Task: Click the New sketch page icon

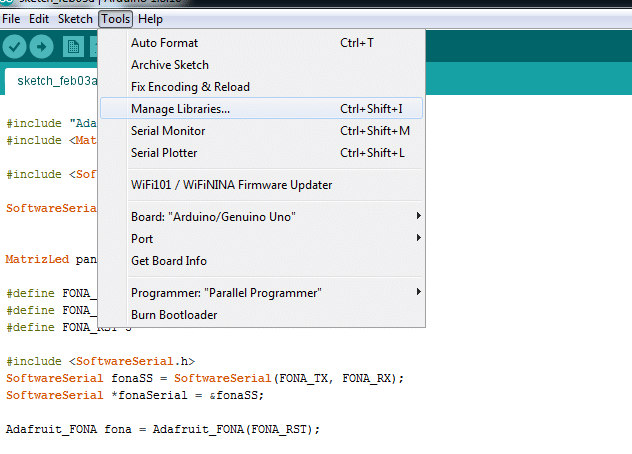Action: [x=73, y=47]
